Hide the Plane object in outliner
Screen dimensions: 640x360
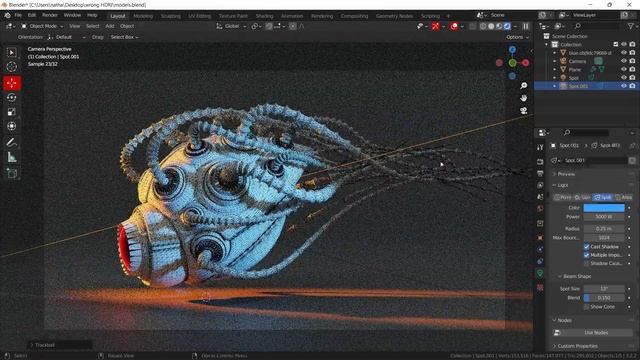pos(624,69)
